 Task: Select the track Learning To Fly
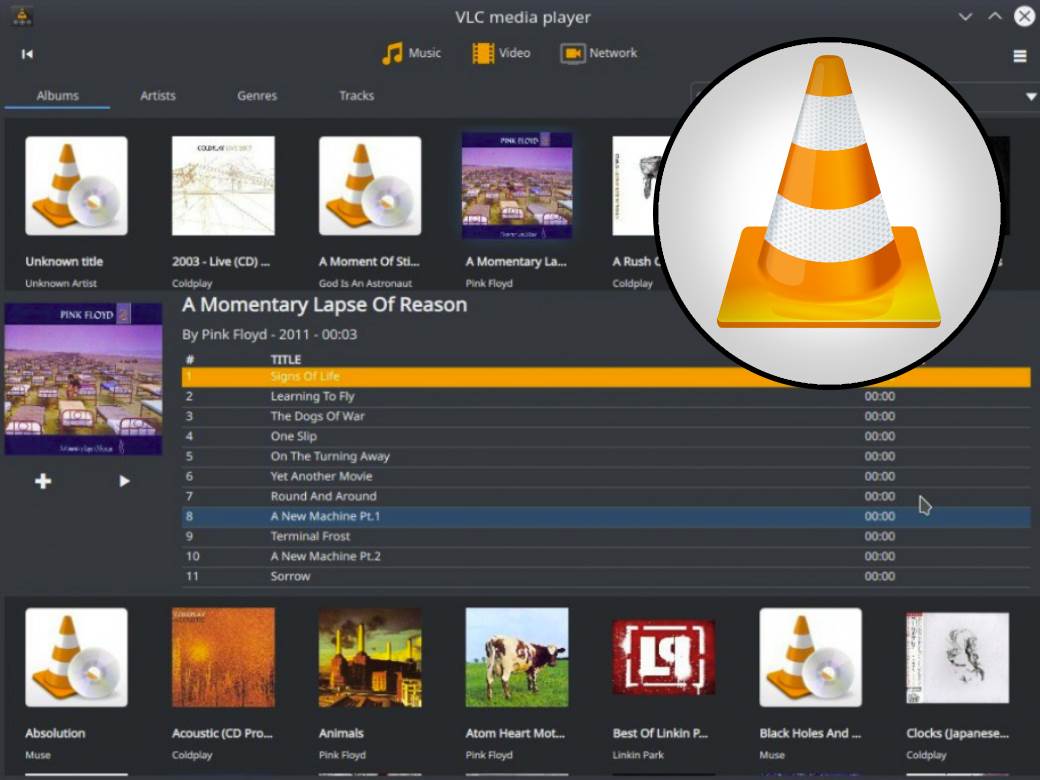312,396
